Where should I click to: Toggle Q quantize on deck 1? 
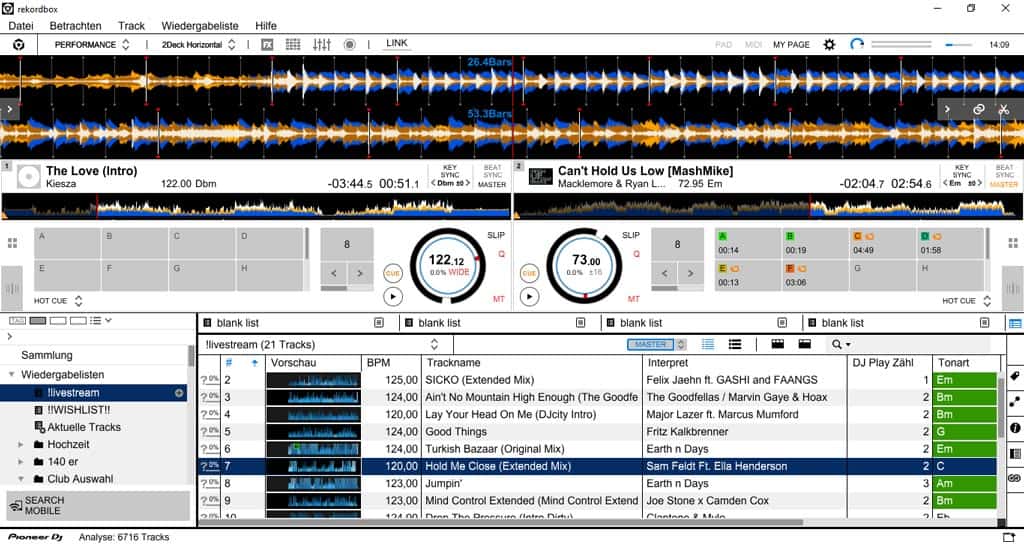pos(502,254)
